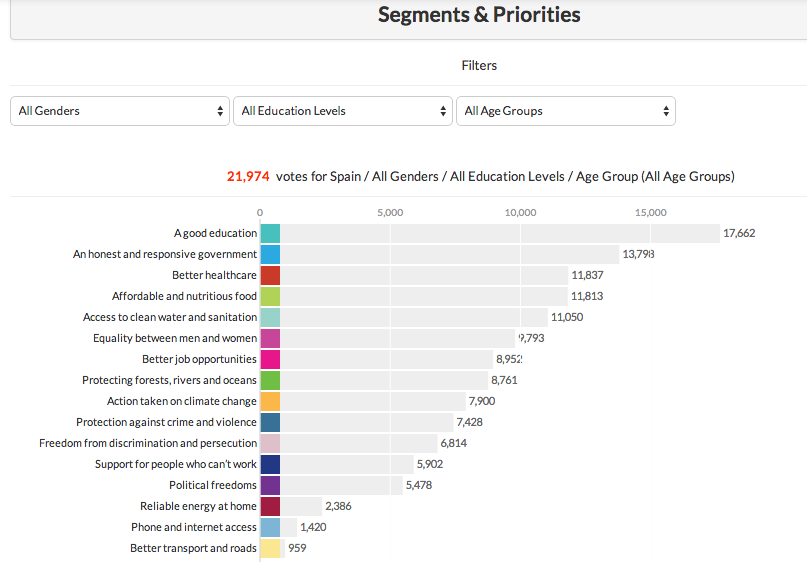Select the red Better healthcare swatch
The height and width of the screenshot is (567, 807).
coord(270,275)
